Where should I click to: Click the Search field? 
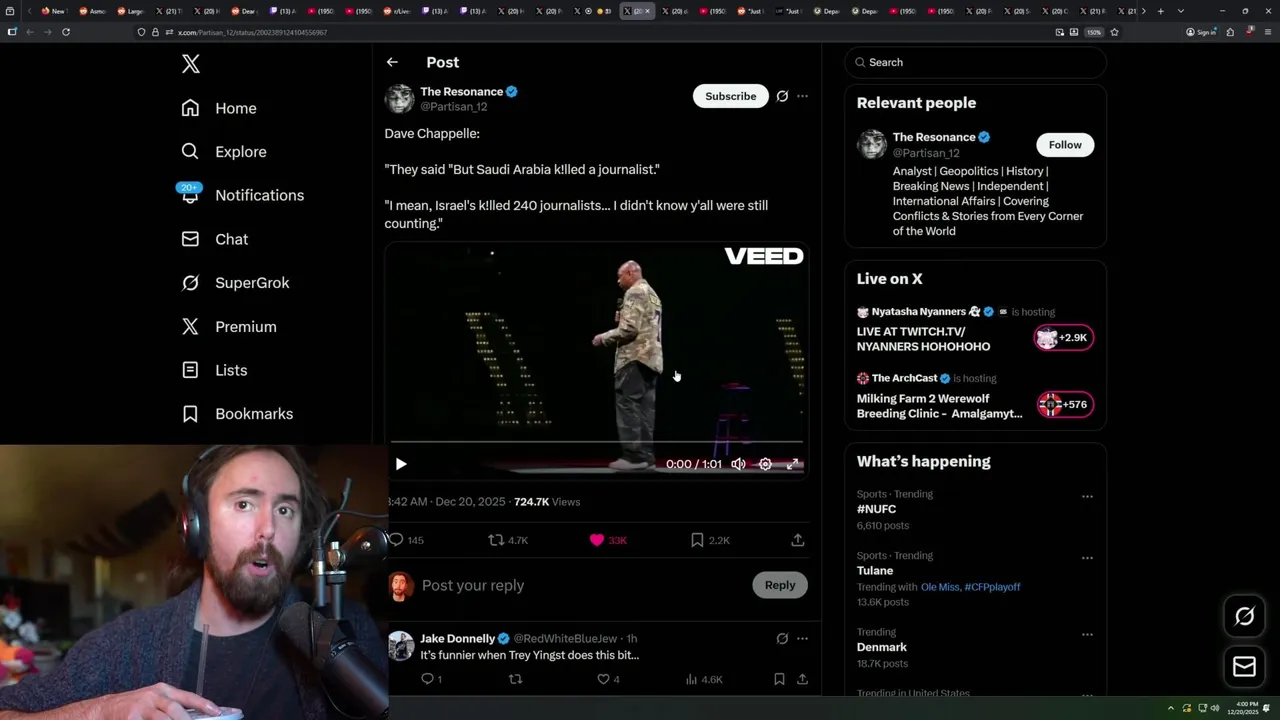(x=976, y=62)
